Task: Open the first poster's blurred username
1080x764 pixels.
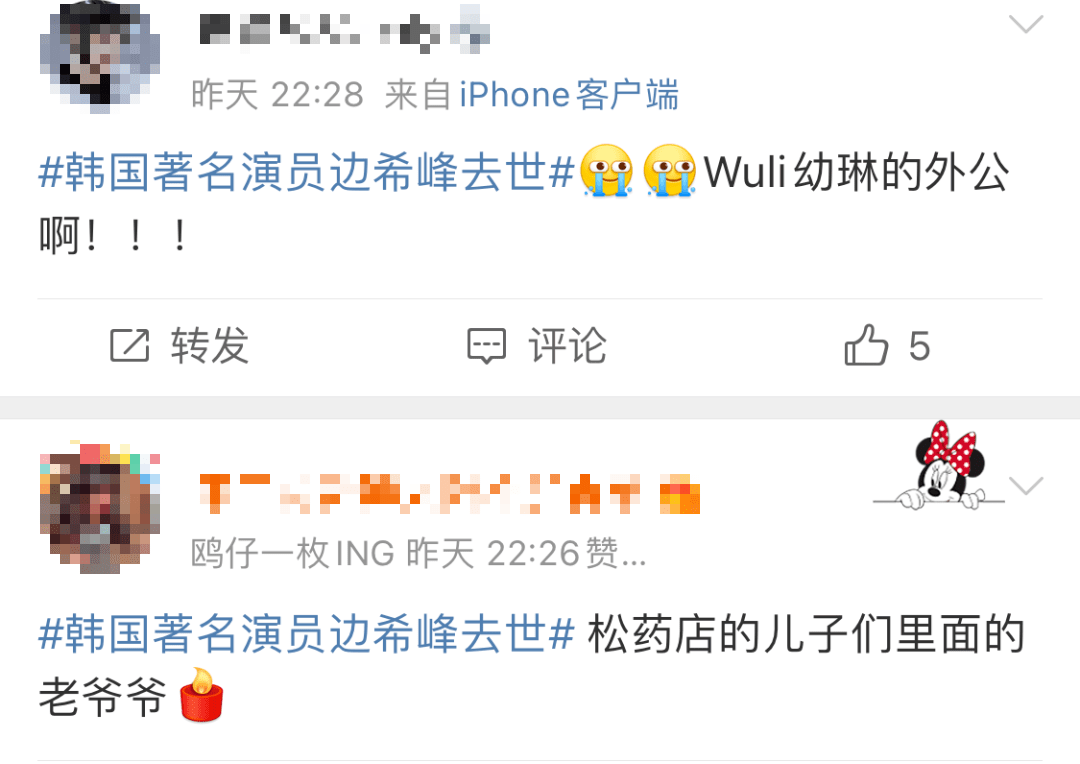Action: pos(344,29)
